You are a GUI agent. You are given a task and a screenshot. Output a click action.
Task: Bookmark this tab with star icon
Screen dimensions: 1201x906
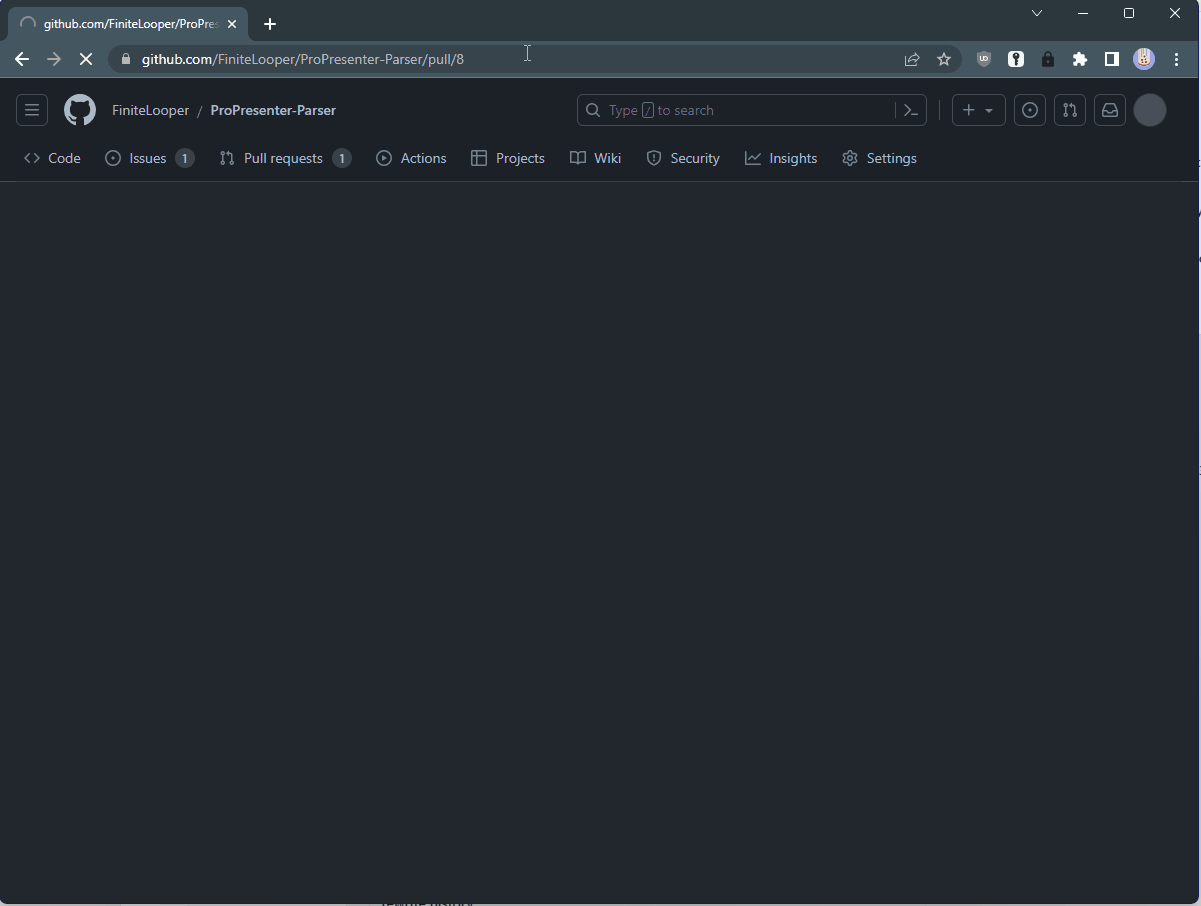coord(944,59)
